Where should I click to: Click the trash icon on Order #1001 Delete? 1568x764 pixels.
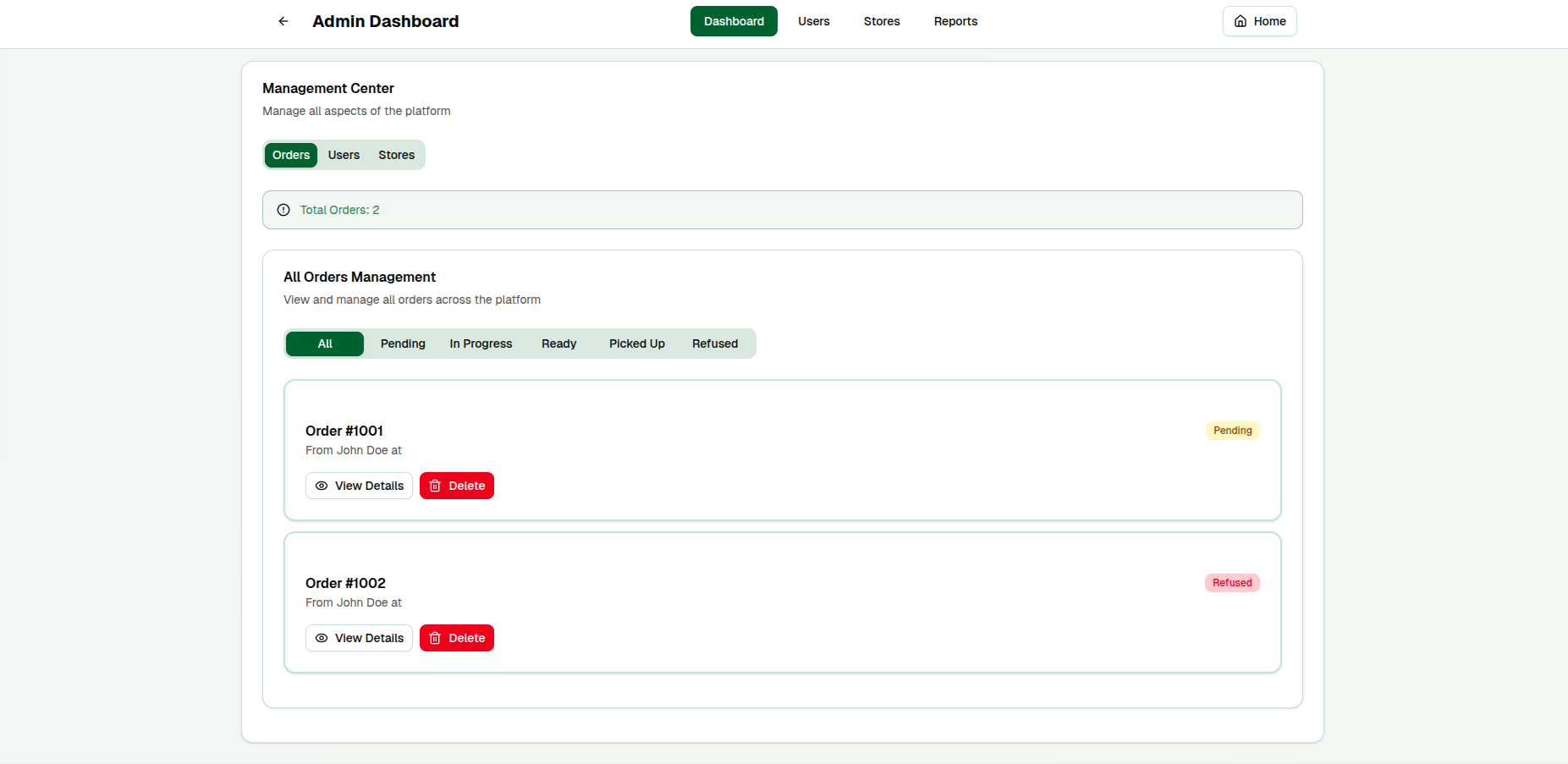[434, 486]
